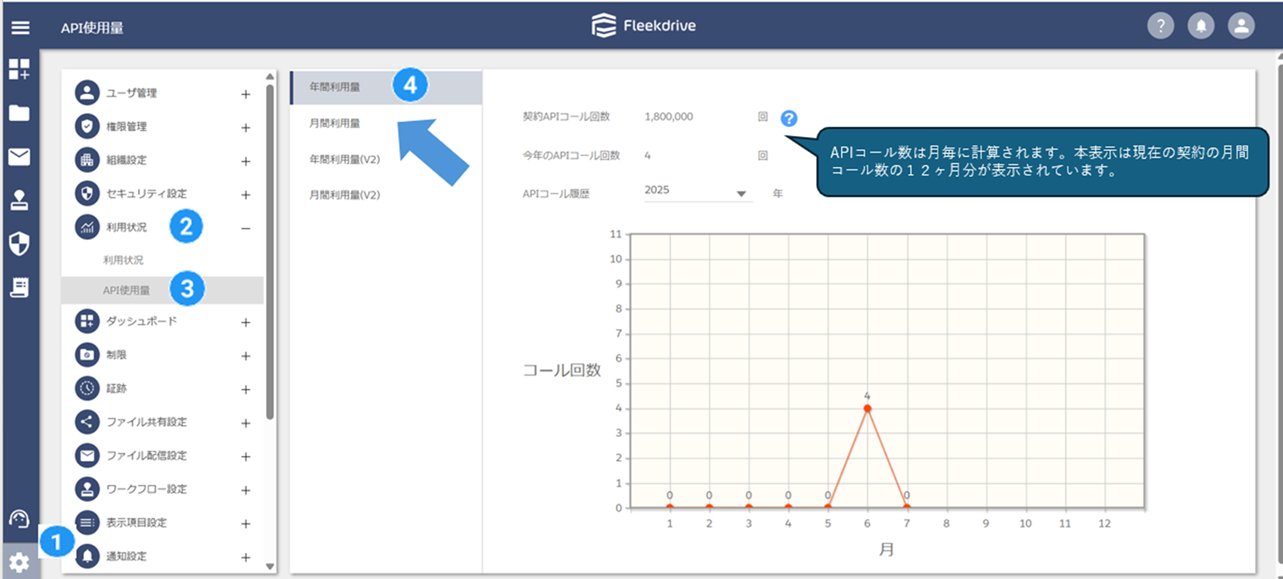The height and width of the screenshot is (579, 1283).
Task: Open the folder icon in left rail
Action: (19, 113)
